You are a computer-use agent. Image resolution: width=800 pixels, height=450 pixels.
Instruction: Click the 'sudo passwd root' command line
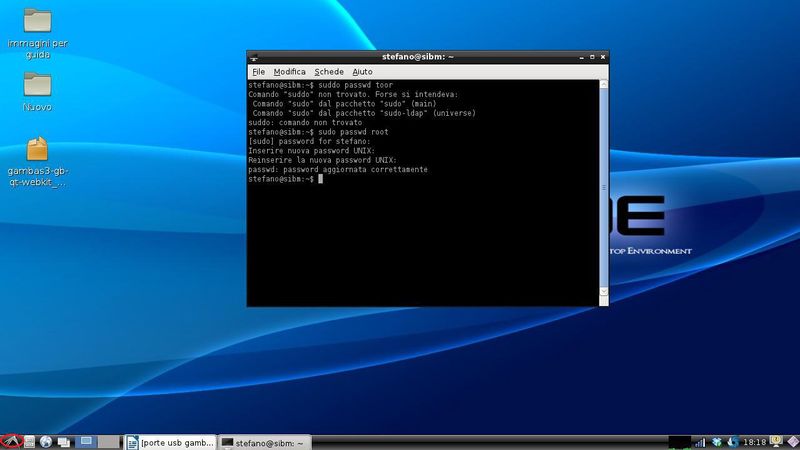coord(318,132)
